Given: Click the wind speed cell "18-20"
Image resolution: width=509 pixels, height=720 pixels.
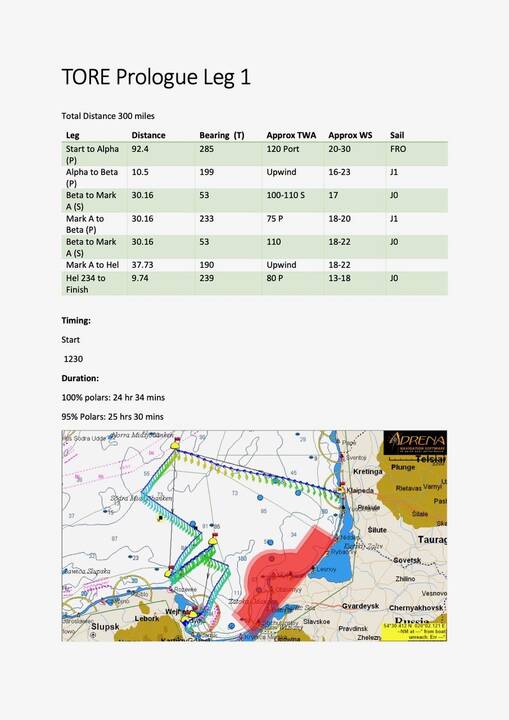Looking at the screenshot, I should pos(339,219).
